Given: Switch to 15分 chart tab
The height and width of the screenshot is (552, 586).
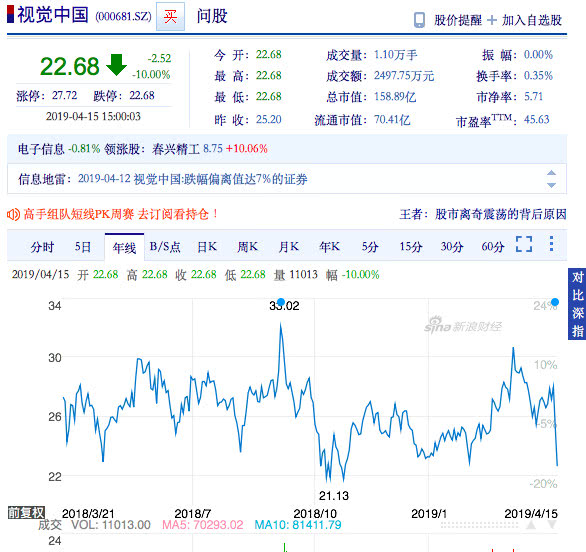Looking at the screenshot, I should tap(411, 247).
